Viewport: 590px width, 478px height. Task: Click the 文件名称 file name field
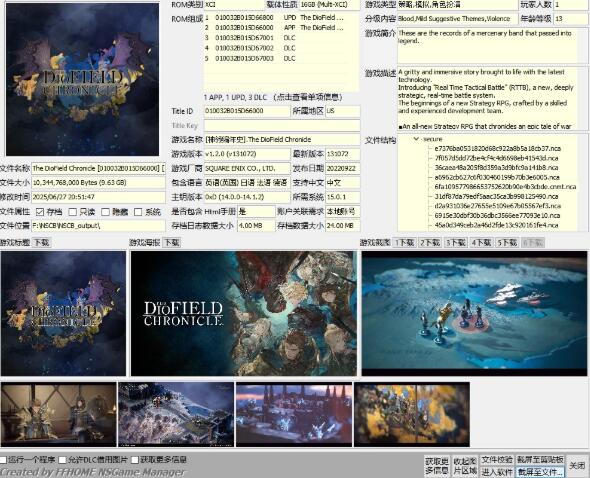98,168
